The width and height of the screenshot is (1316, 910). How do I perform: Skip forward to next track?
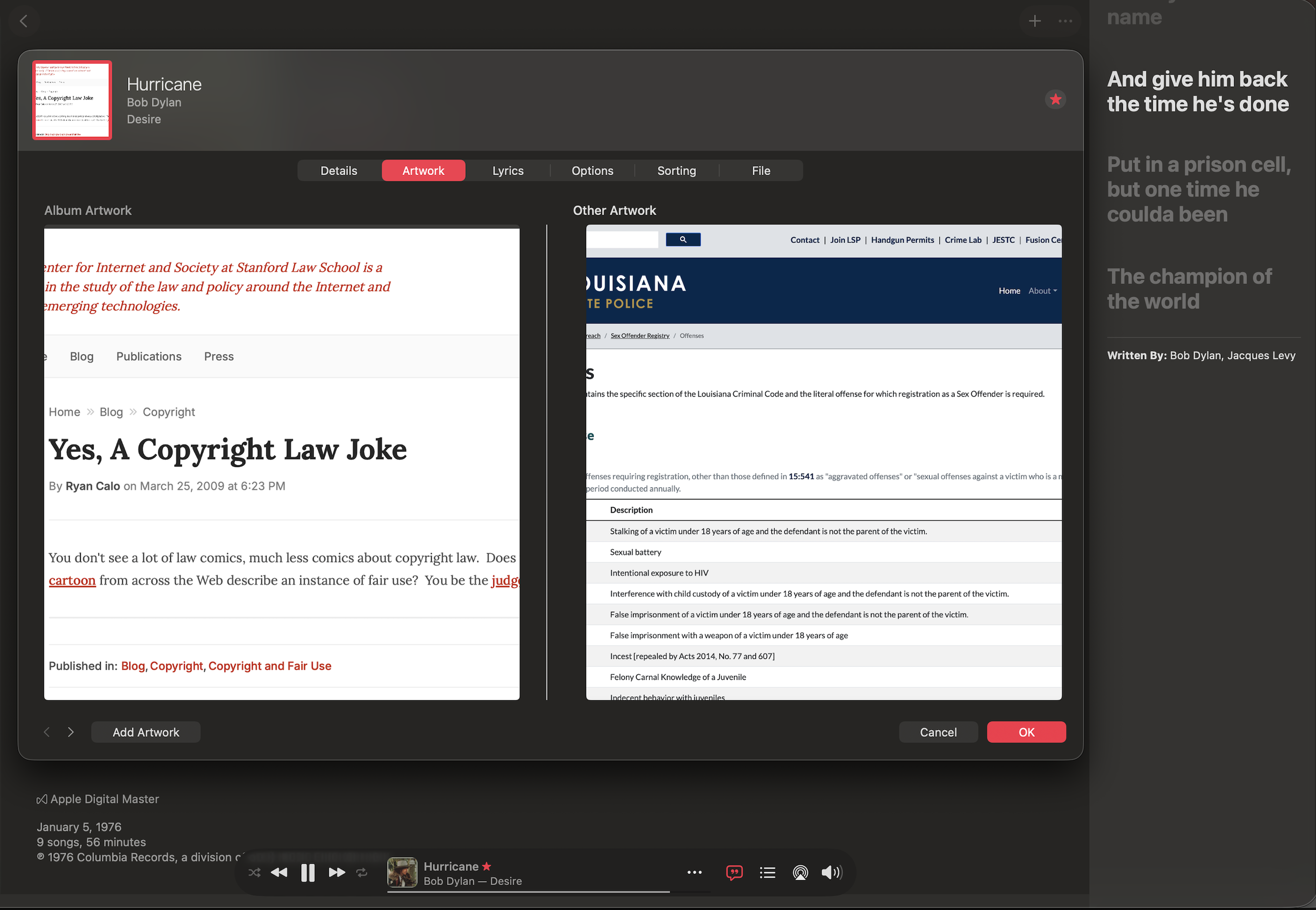[x=337, y=873]
